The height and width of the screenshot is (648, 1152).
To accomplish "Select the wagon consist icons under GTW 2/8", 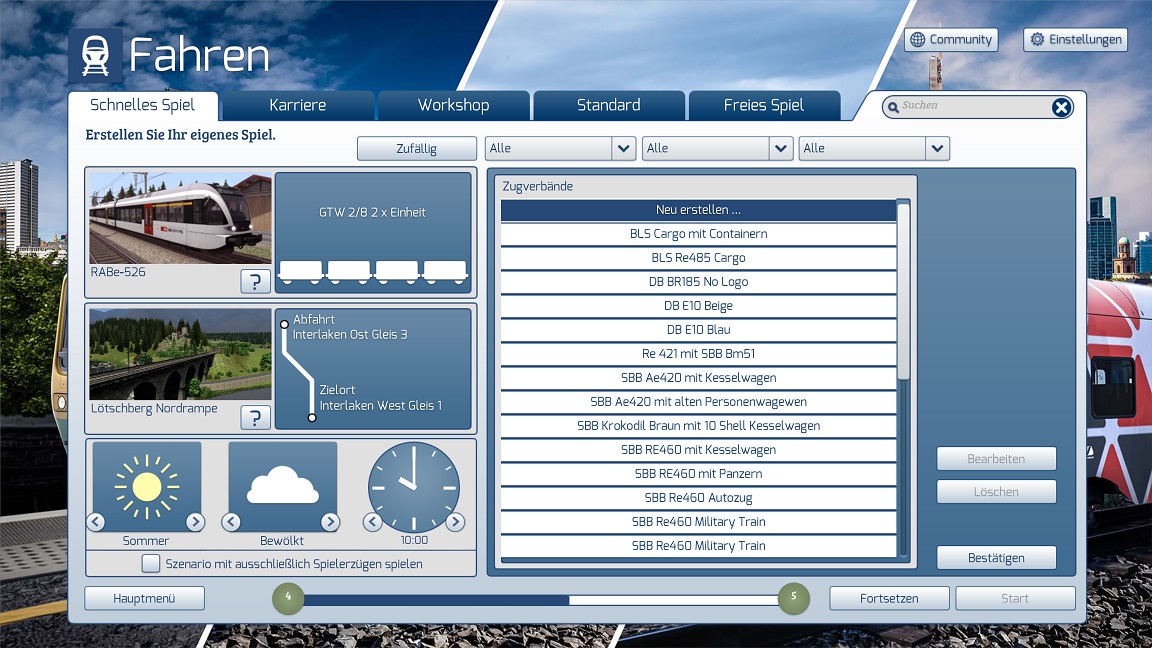I will tap(372, 272).
